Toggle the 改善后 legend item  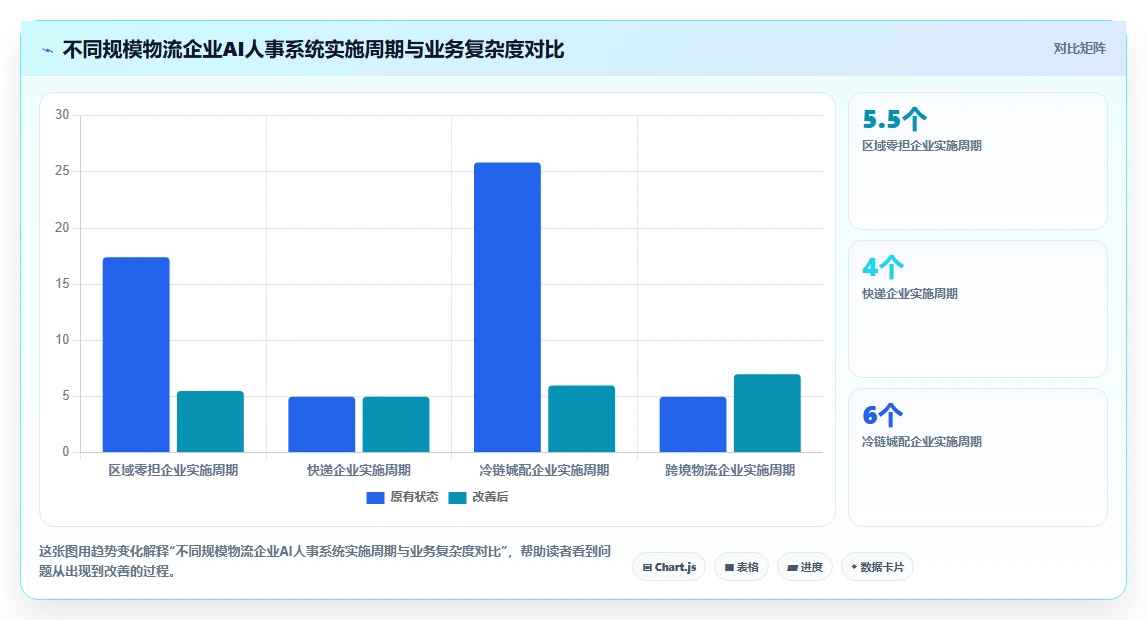click(478, 497)
